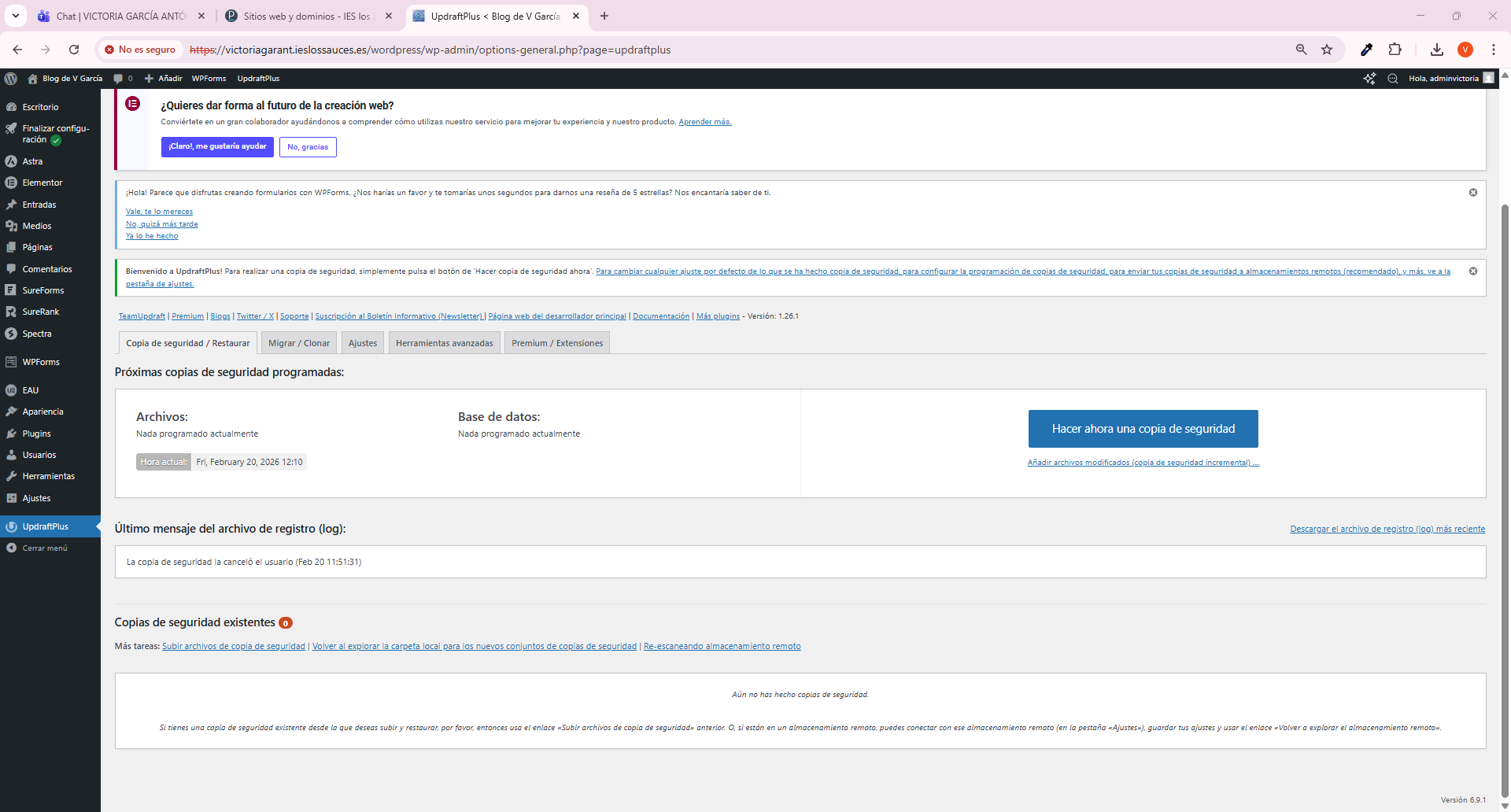Open the comments bubble in admin bar
Image resolution: width=1511 pixels, height=812 pixels.
pyautogui.click(x=122, y=79)
